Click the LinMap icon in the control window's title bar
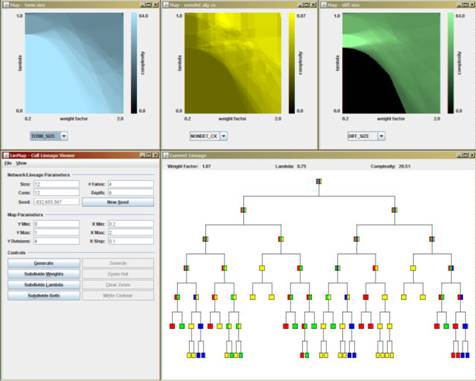 6,155
